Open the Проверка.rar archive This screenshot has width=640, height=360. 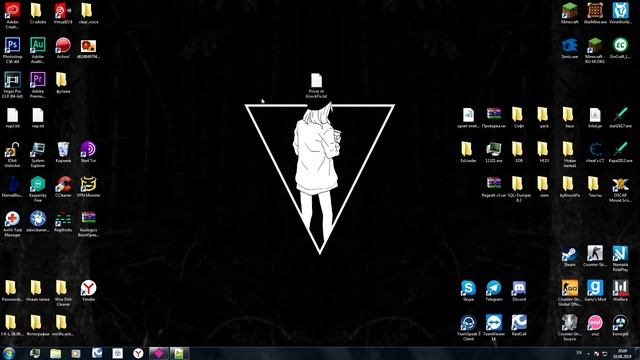[493, 117]
